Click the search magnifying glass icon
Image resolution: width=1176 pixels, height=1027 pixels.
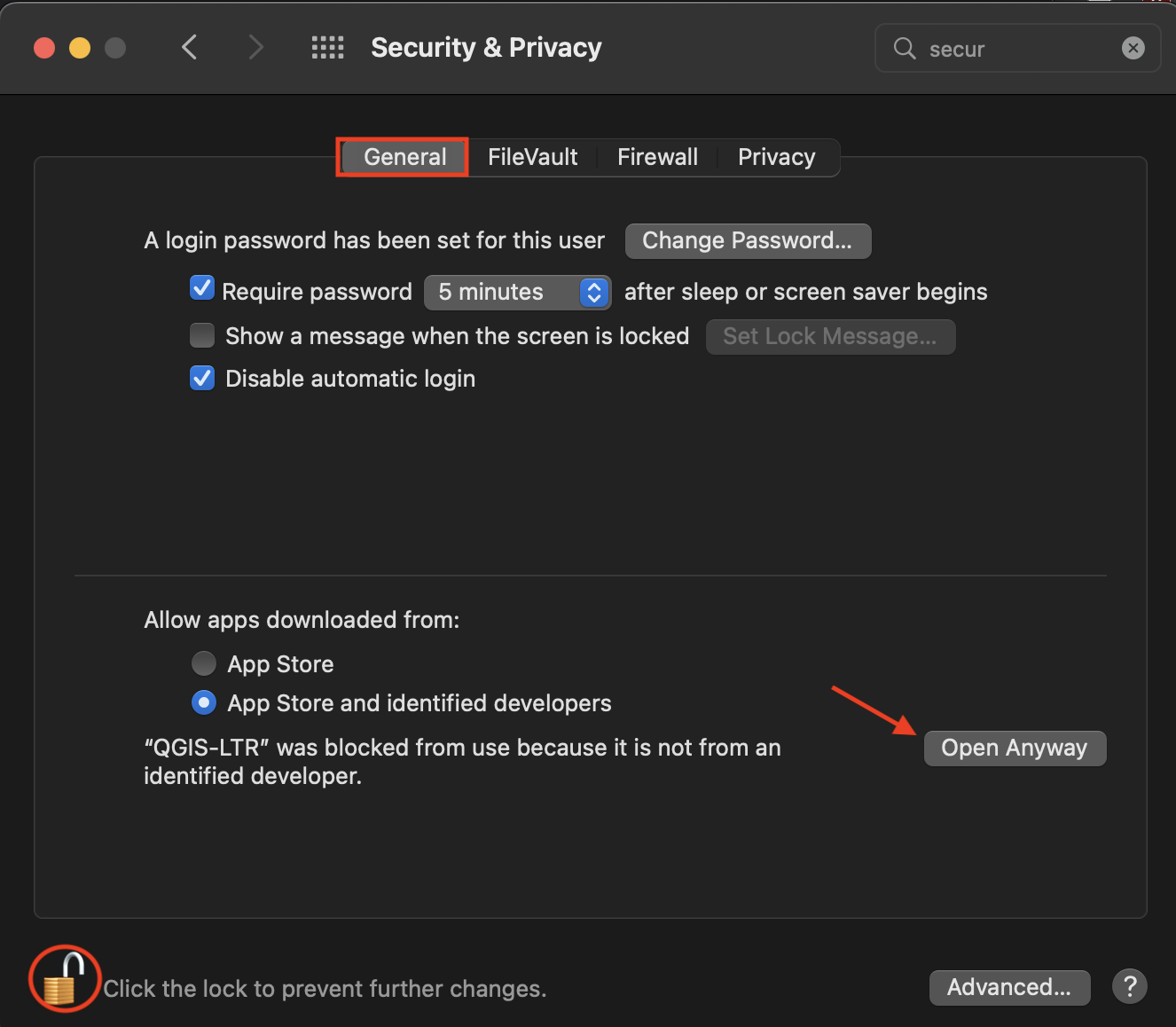904,48
